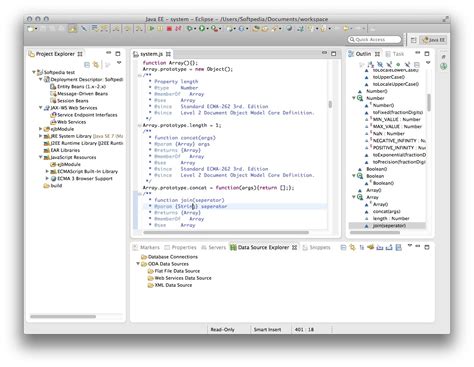Image resolution: width=474 pixels, height=367 pixels.
Task: Switch to the Markers tab
Action: coord(146,247)
